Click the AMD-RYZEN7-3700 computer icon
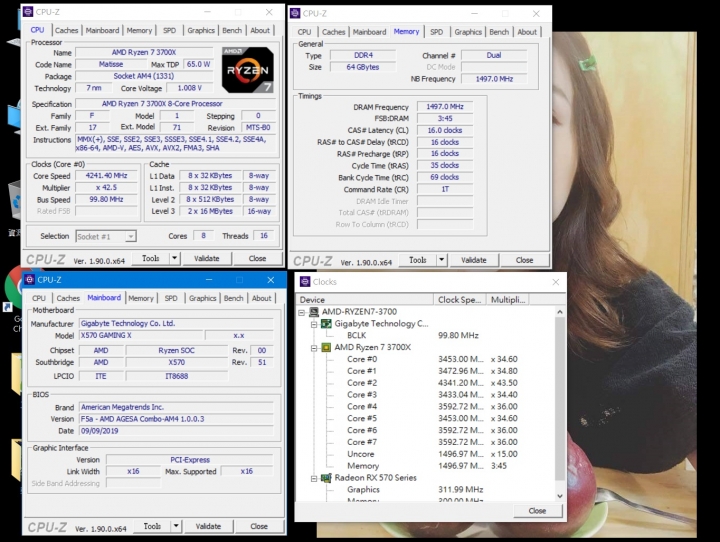Image resolution: width=720 pixels, height=542 pixels. (x=314, y=312)
